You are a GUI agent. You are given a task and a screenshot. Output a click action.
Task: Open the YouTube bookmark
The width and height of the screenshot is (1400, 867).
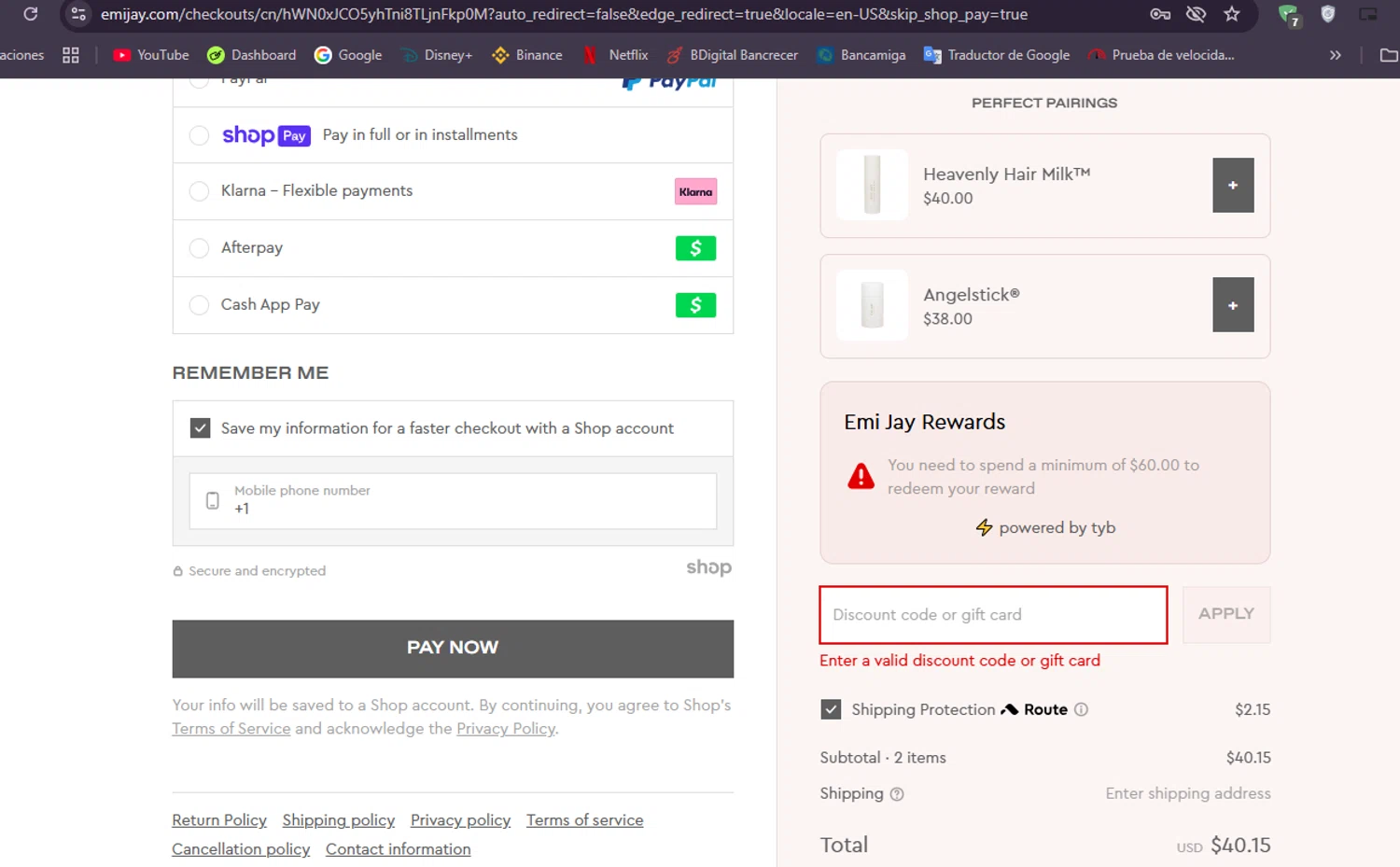150,55
